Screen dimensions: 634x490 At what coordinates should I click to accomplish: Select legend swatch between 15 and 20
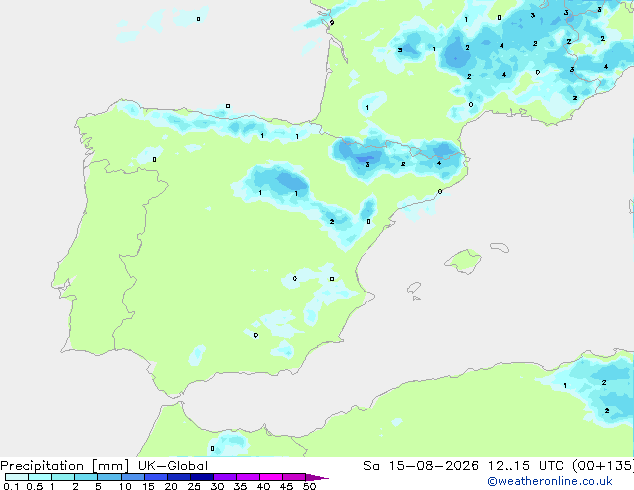tap(155, 477)
